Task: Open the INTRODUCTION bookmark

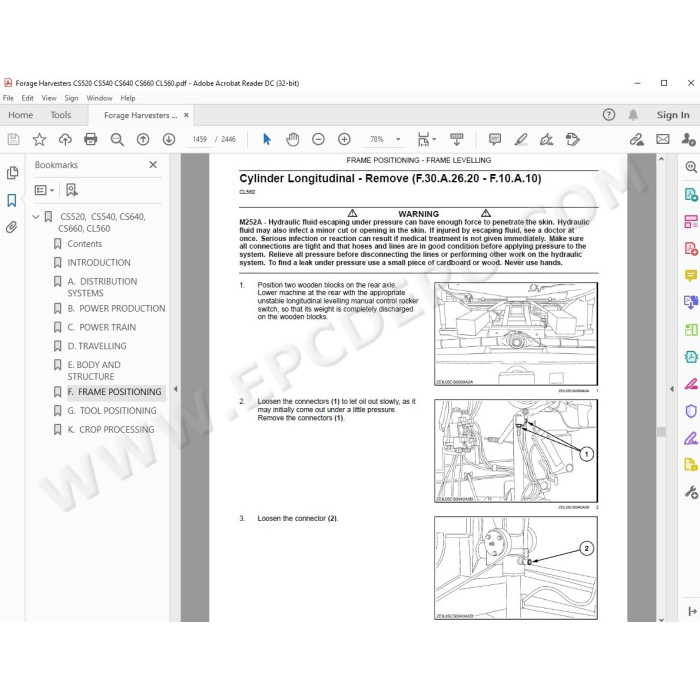Action: click(99, 262)
